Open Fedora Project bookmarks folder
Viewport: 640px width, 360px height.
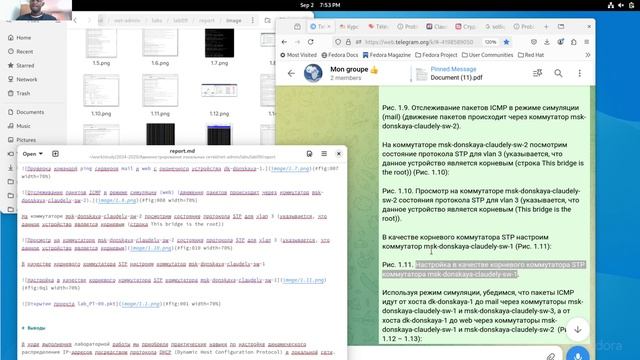coord(436,55)
